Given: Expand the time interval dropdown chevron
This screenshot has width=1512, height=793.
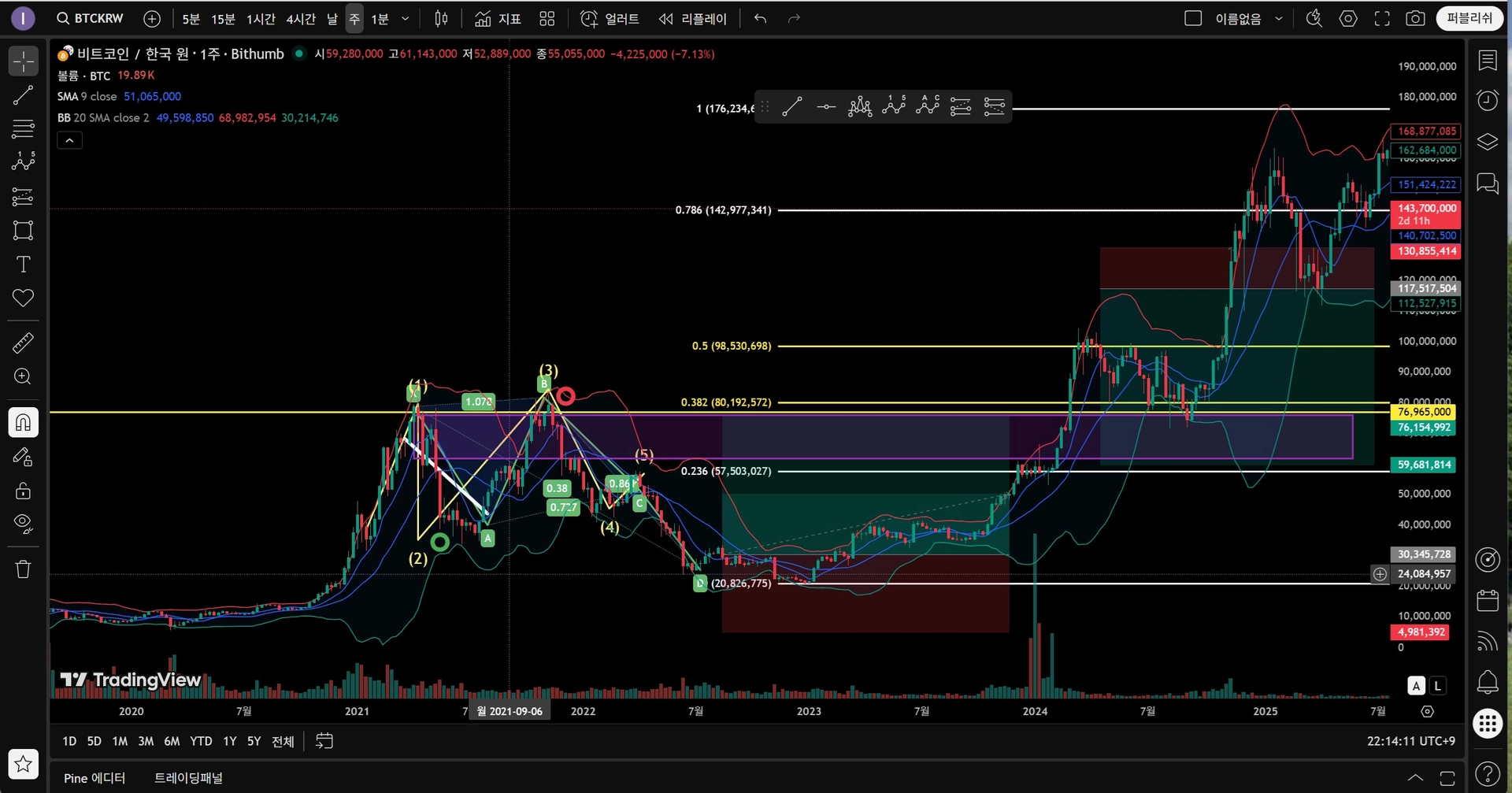Looking at the screenshot, I should [x=406, y=19].
